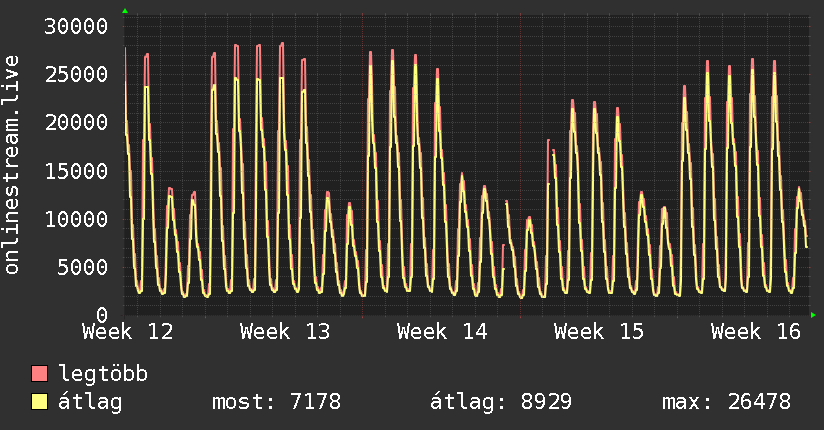
Task: Click the 30000 y-axis value
Action: pyautogui.click(x=76, y=26)
